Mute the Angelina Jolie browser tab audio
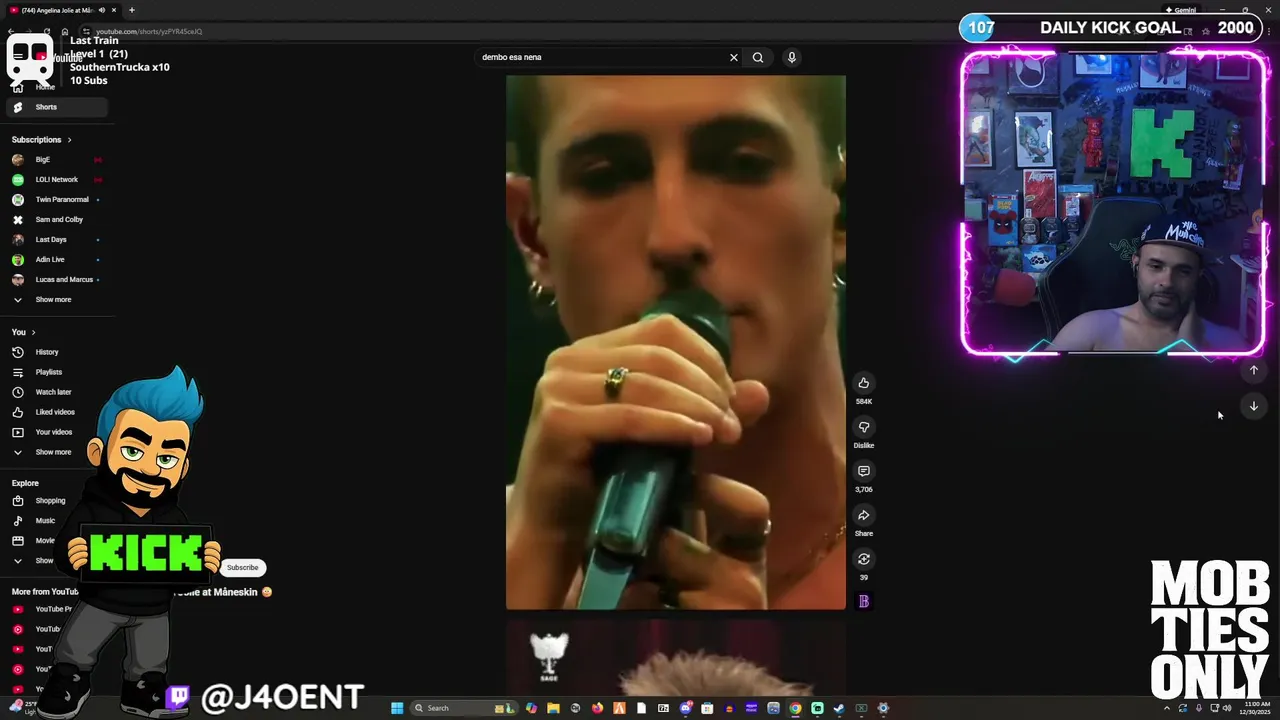The image size is (1280, 720). [102, 10]
